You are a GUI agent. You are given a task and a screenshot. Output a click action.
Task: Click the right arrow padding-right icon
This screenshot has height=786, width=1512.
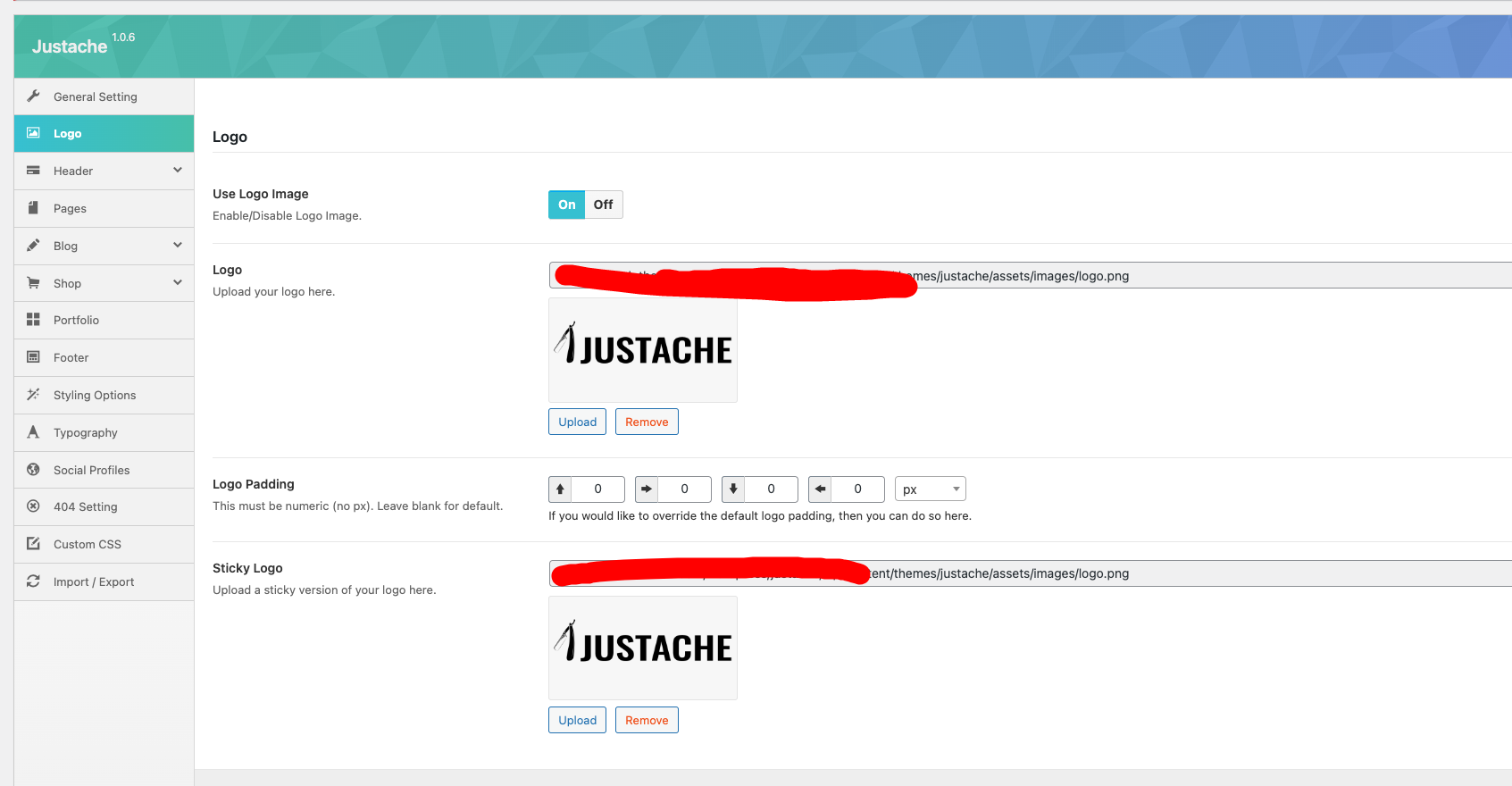(x=647, y=489)
